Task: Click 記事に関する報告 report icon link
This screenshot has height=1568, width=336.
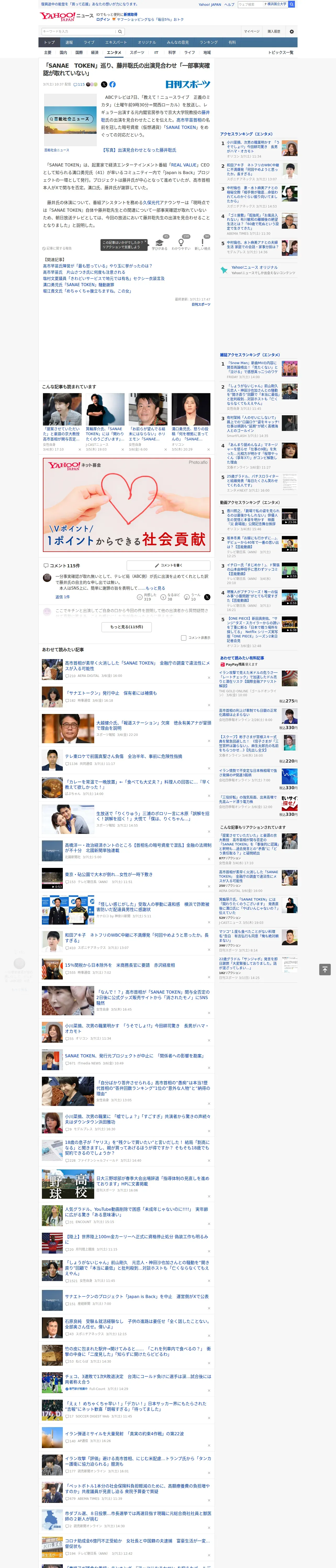Action: pyautogui.click(x=57, y=248)
